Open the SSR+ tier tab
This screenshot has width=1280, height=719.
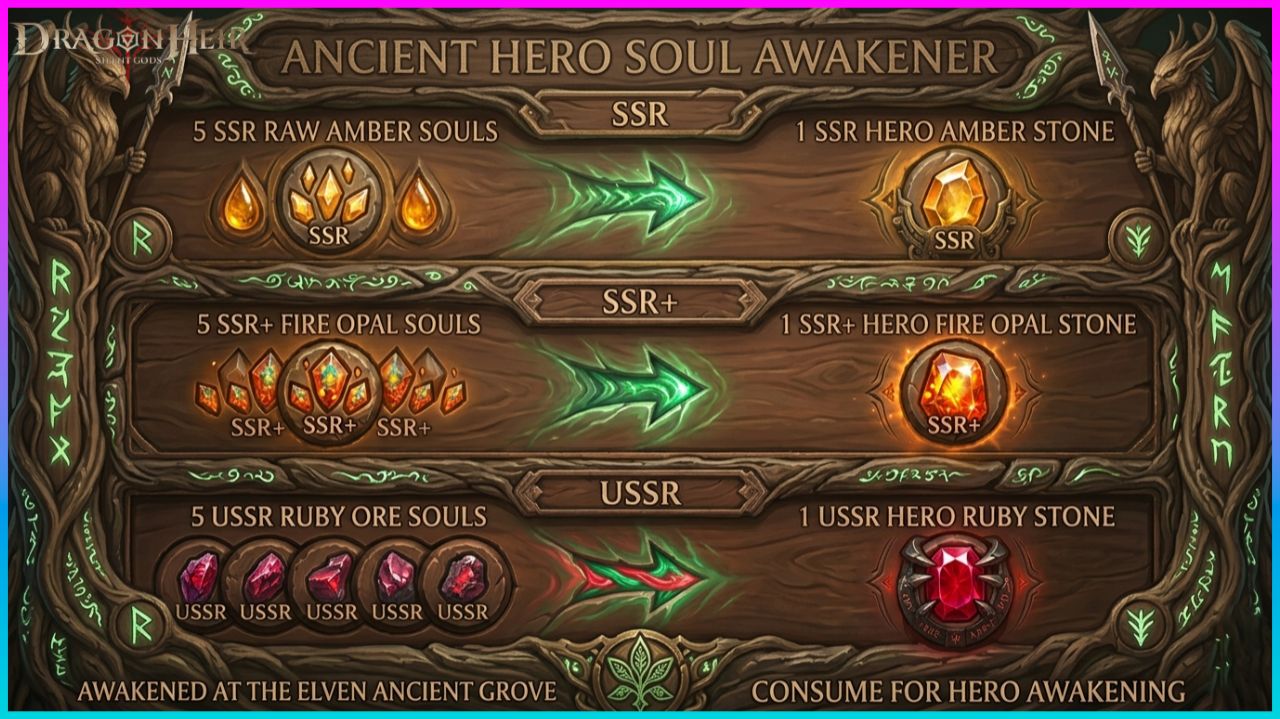click(x=640, y=302)
